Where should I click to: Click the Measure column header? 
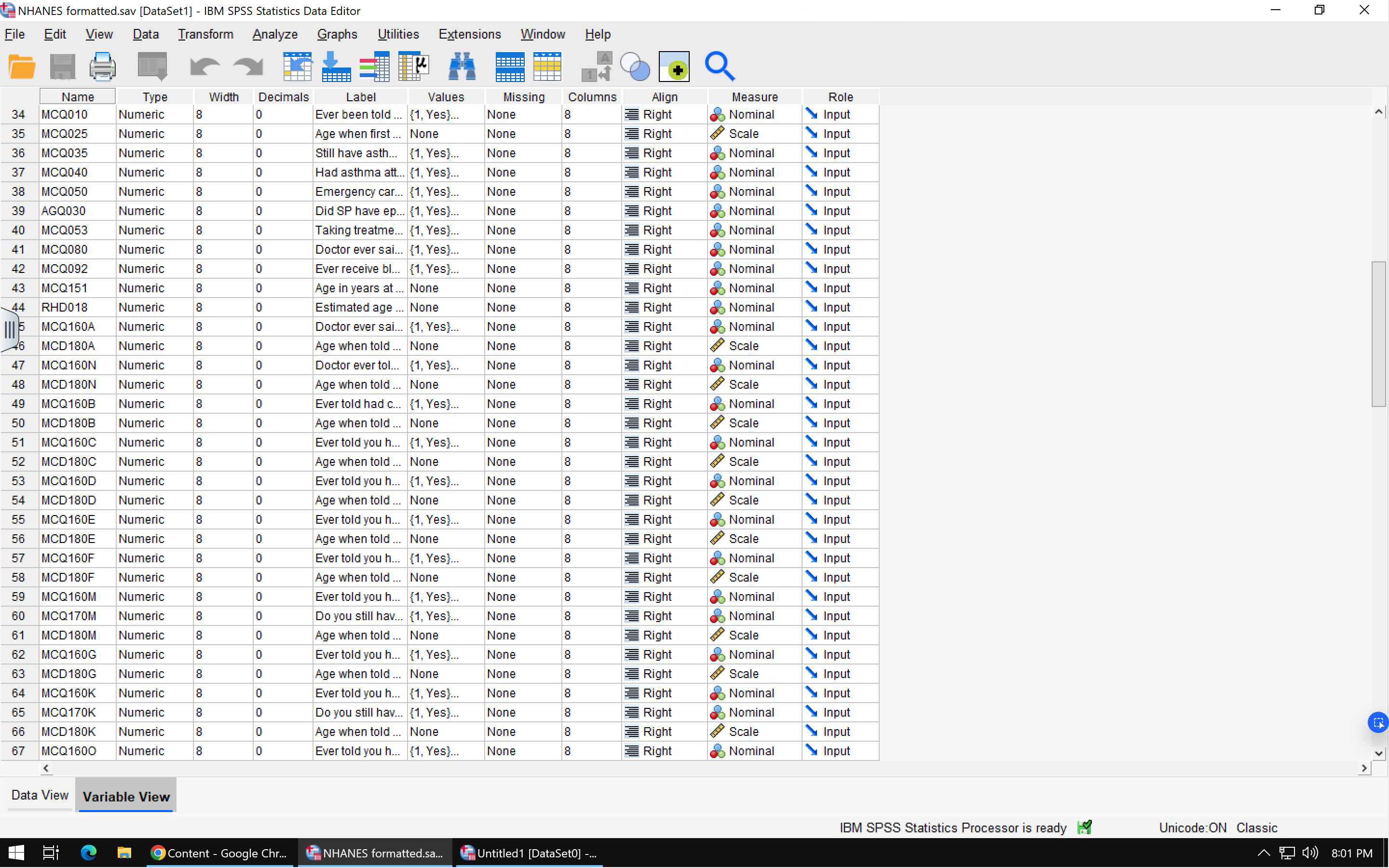click(754, 97)
